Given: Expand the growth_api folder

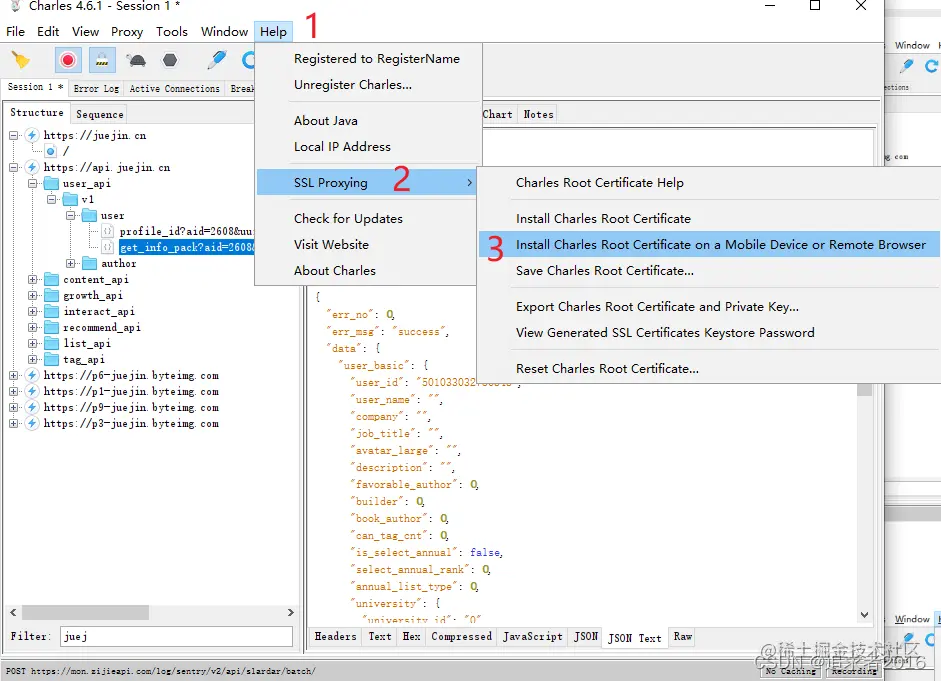Looking at the screenshot, I should [x=32, y=295].
